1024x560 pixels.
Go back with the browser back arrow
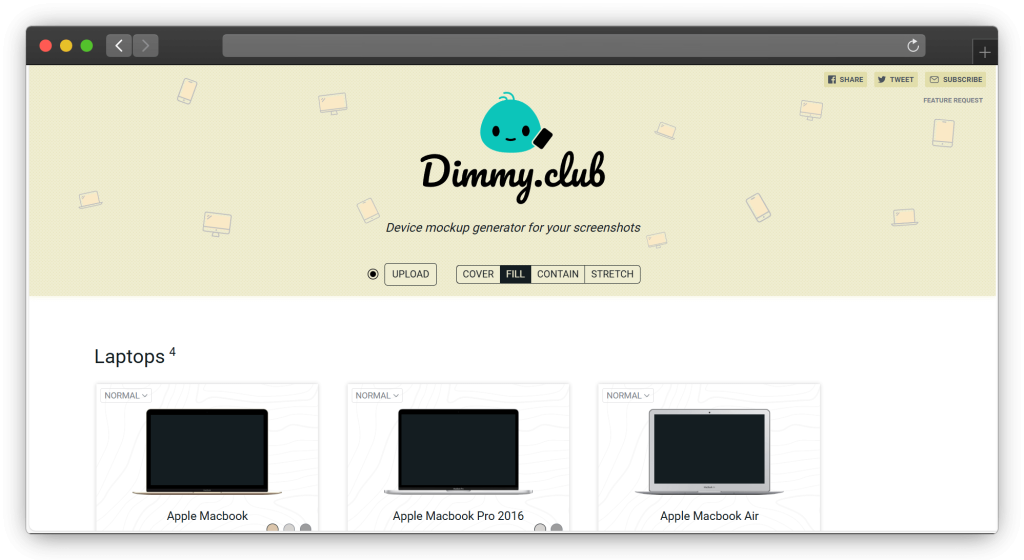click(119, 46)
